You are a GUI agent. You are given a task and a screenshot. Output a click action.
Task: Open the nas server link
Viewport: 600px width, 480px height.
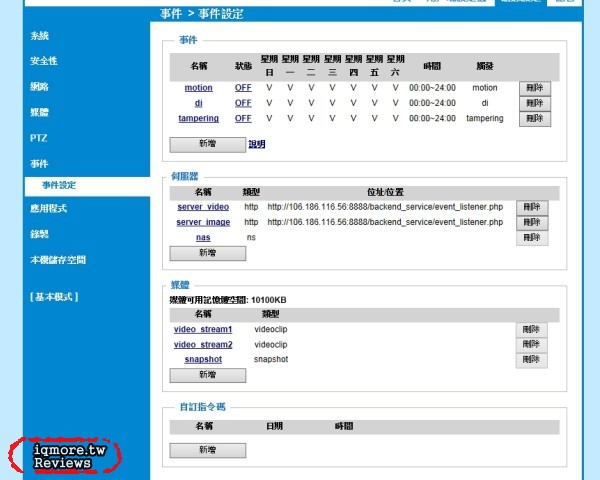[x=203, y=237]
